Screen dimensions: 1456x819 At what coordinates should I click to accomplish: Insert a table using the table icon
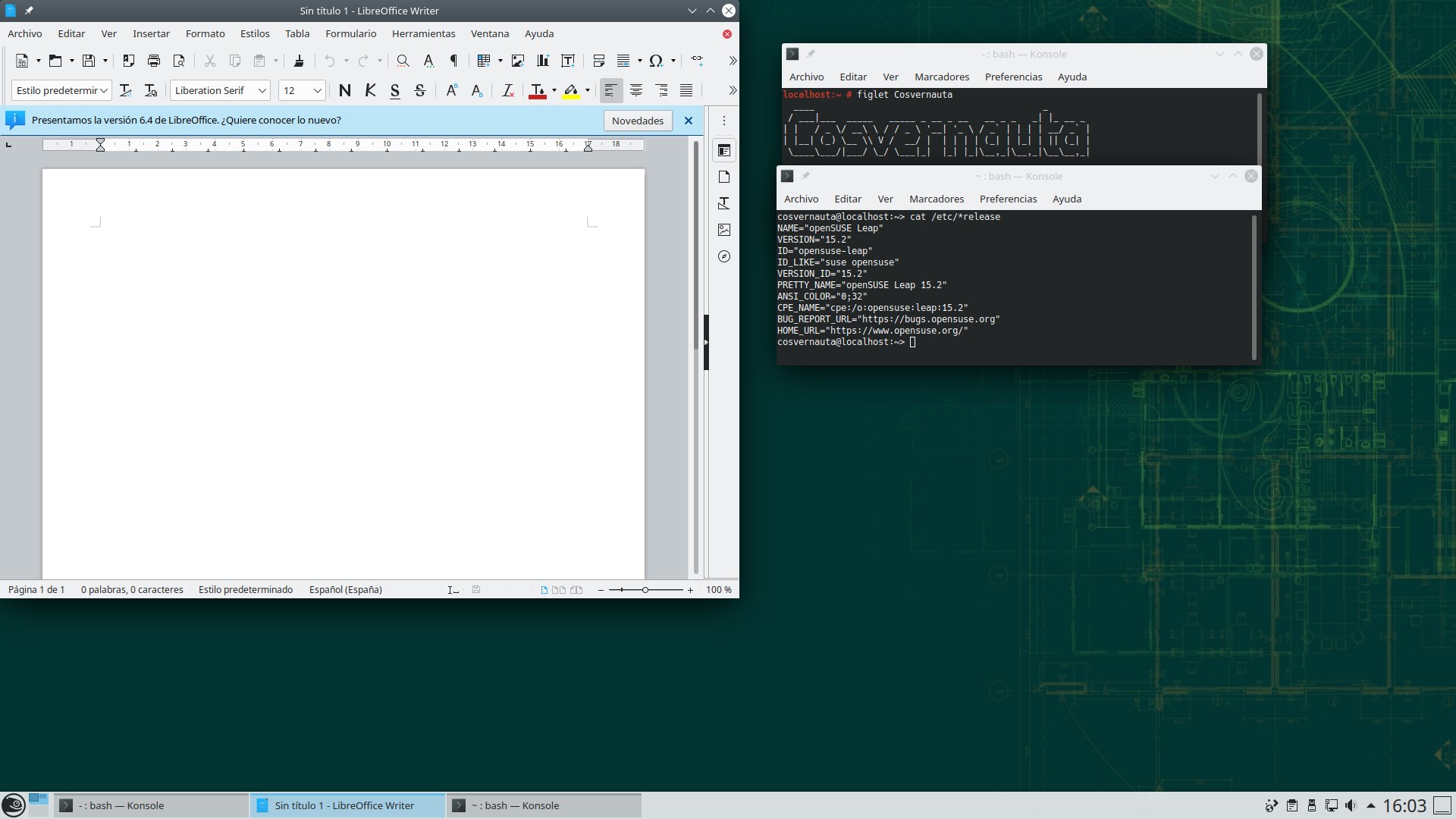point(484,61)
